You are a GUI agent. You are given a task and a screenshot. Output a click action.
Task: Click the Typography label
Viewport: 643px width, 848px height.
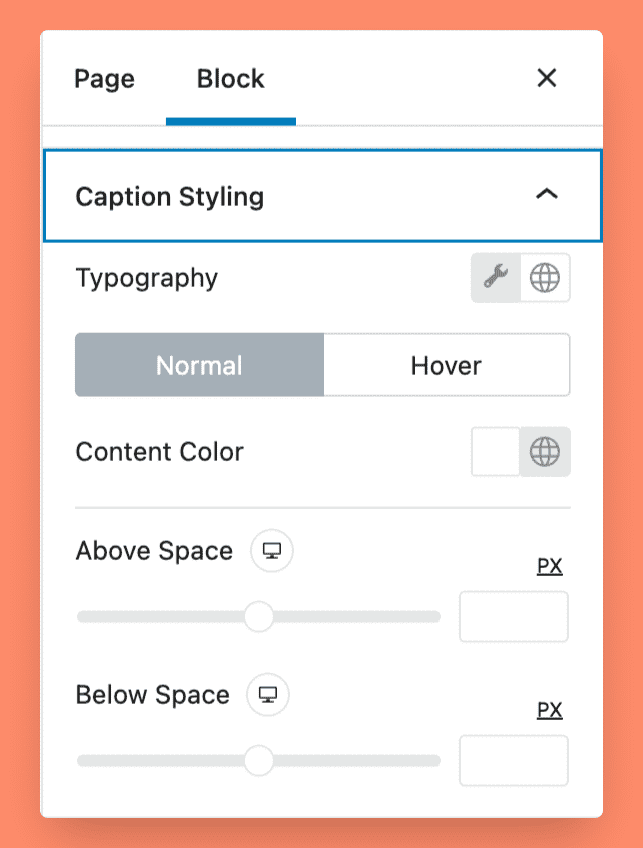tap(146, 278)
